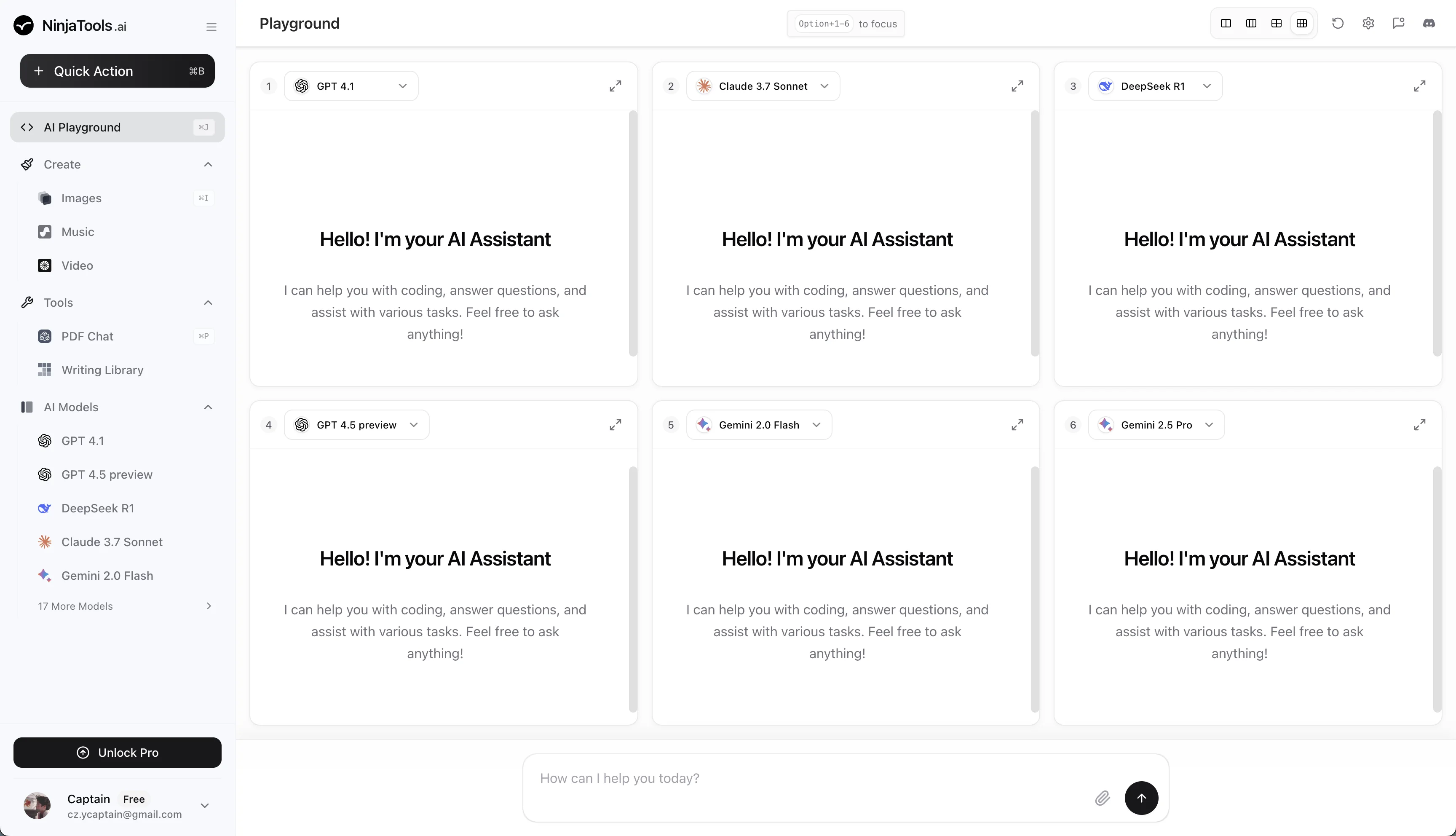Click the reset conversation icon
Image resolution: width=1456 pixels, height=836 pixels.
[1338, 24]
